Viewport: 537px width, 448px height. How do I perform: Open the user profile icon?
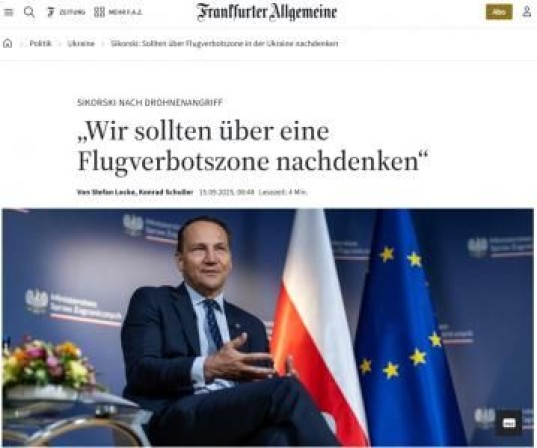point(526,12)
